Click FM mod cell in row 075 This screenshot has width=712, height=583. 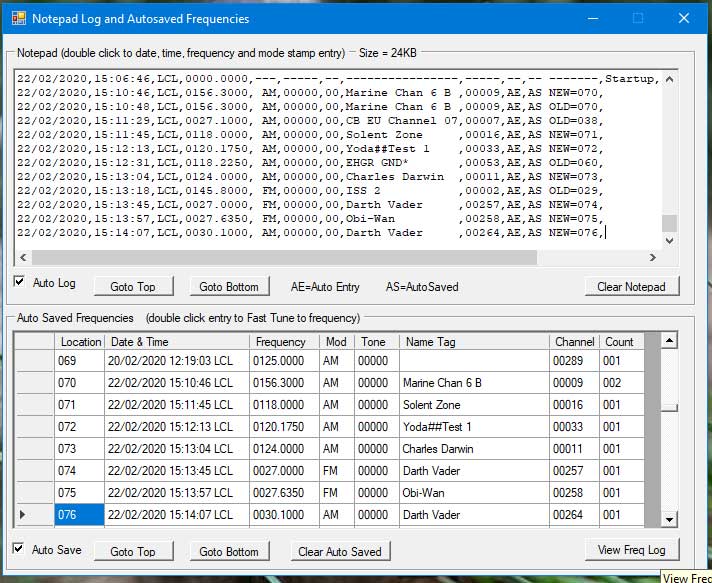[x=336, y=493]
